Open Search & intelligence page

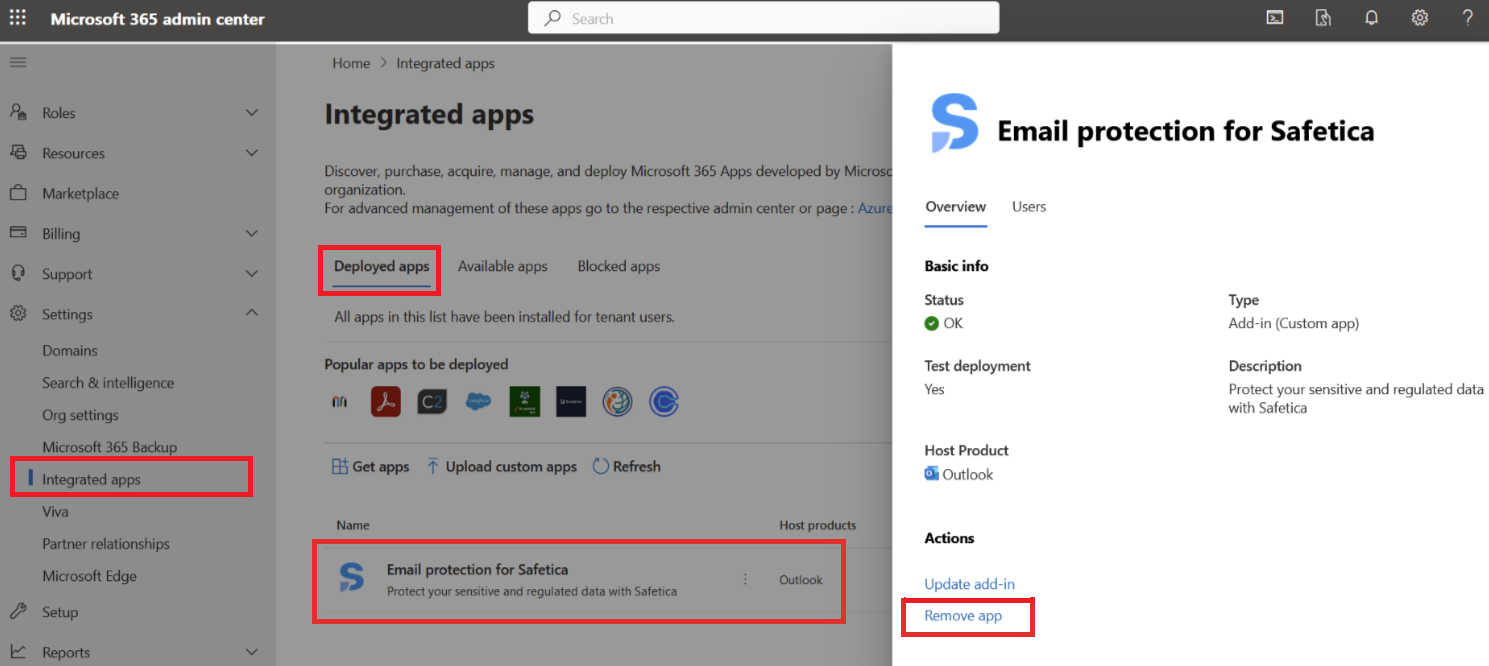pyautogui.click(x=108, y=383)
